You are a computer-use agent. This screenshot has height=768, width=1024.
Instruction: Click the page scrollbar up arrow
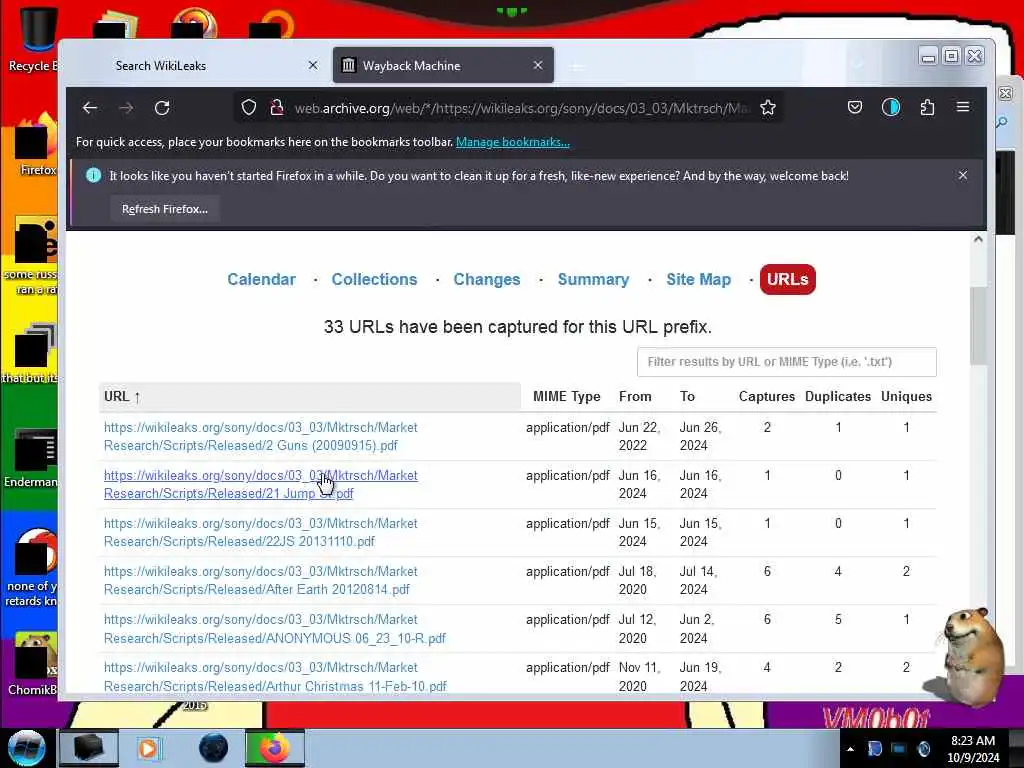[x=978, y=239]
